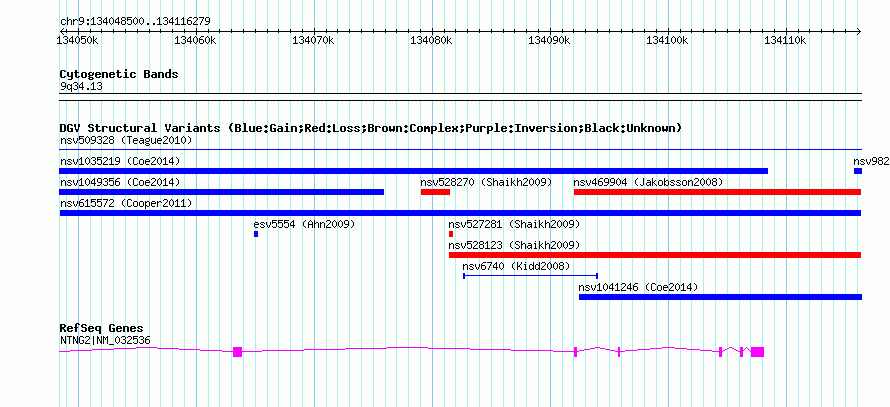Click the nsv1035219 (Coe2014) blue gain bar

[x=414, y=171]
